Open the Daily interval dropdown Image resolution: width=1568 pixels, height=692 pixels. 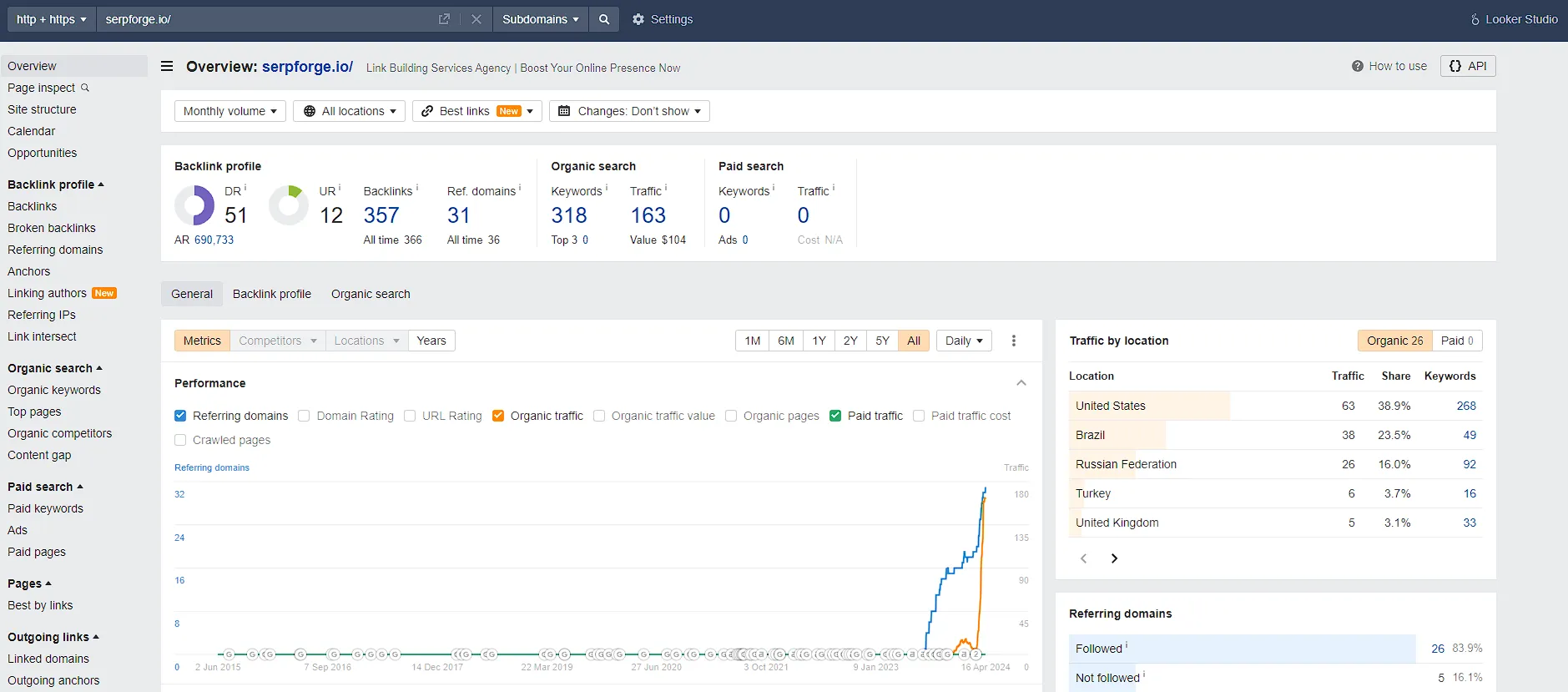pos(964,341)
